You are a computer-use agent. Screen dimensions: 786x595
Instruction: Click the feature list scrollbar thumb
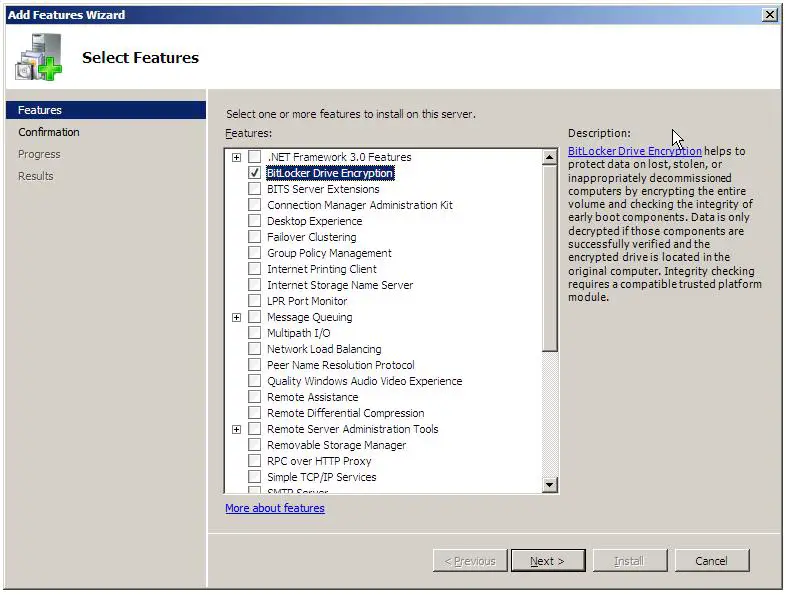pos(549,260)
